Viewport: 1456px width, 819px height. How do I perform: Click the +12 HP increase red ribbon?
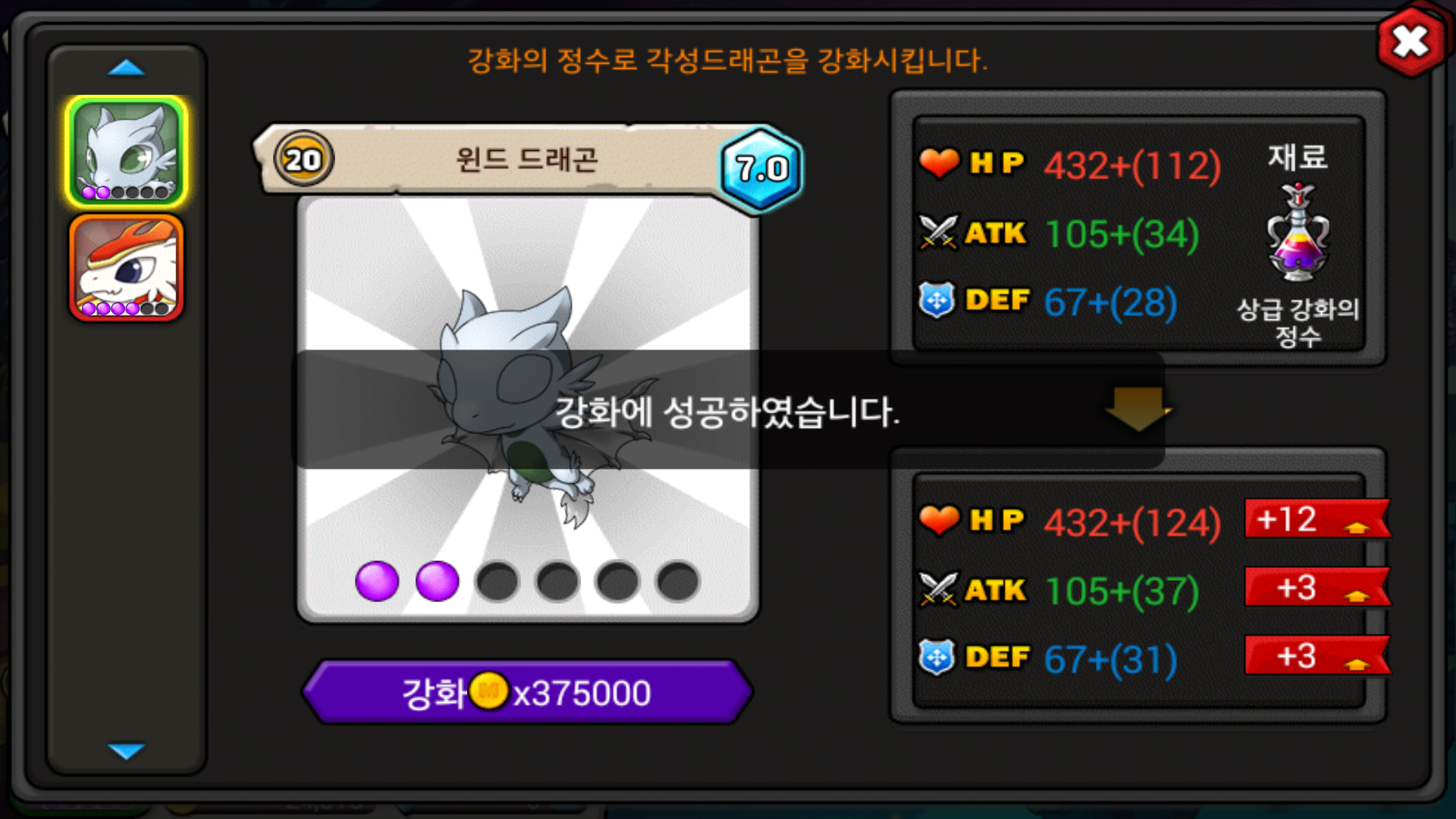pos(1317,519)
